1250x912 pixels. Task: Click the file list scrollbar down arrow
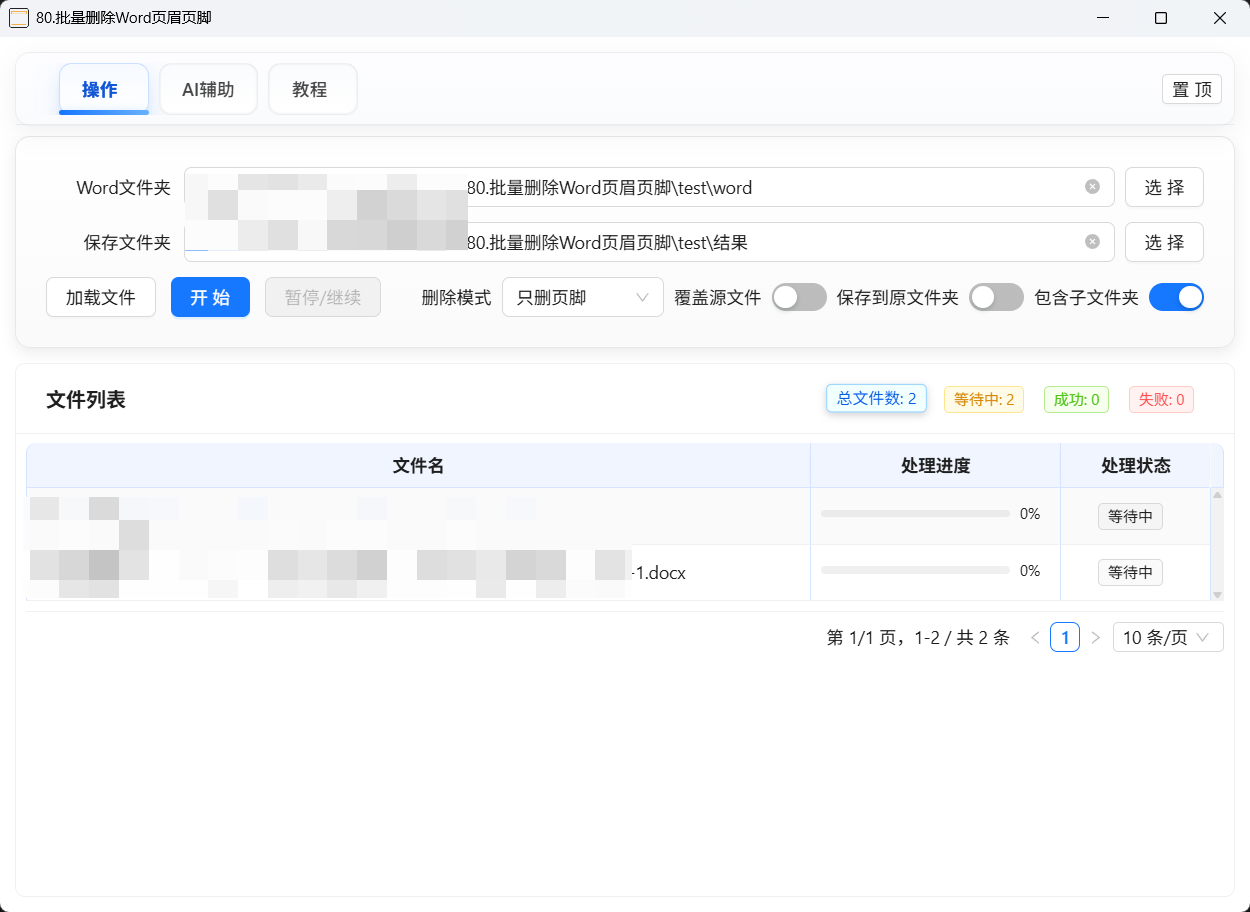coord(1217,594)
